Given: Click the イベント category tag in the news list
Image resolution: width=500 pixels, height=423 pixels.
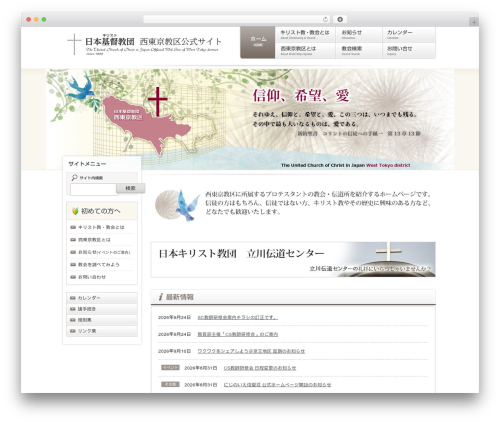Looking at the screenshot, I should [170, 367].
